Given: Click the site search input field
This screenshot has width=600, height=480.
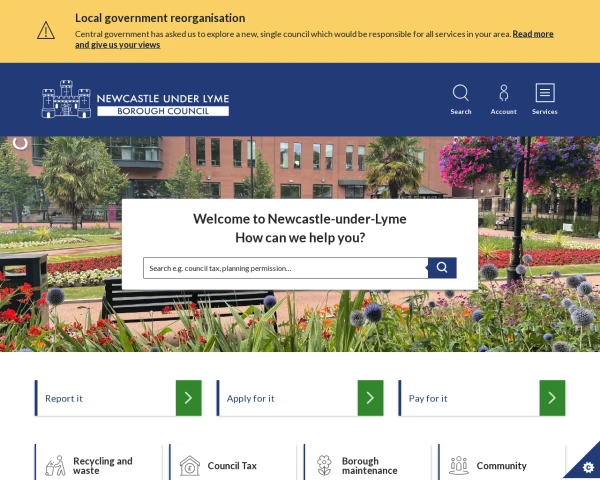Looking at the screenshot, I should pos(285,268).
